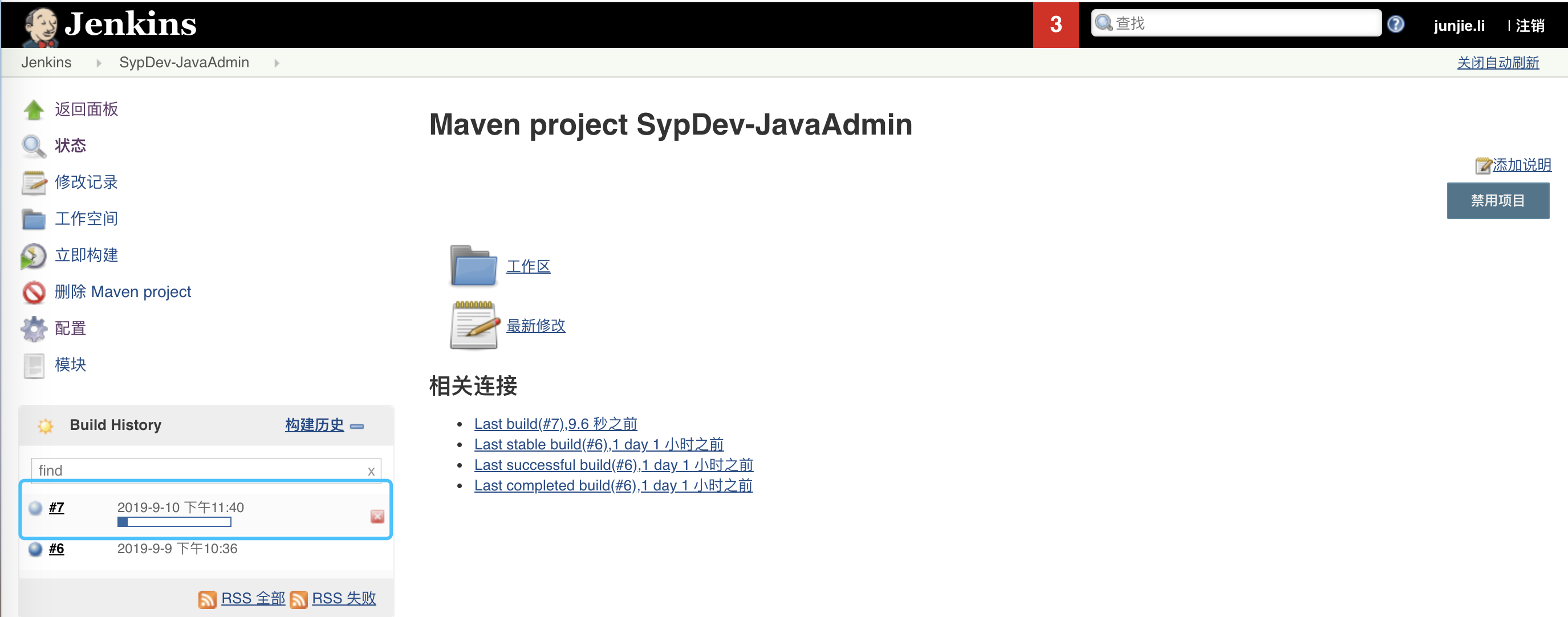Open the 最新修改 link
Viewport: 1568px width, 617px height.
coord(535,326)
